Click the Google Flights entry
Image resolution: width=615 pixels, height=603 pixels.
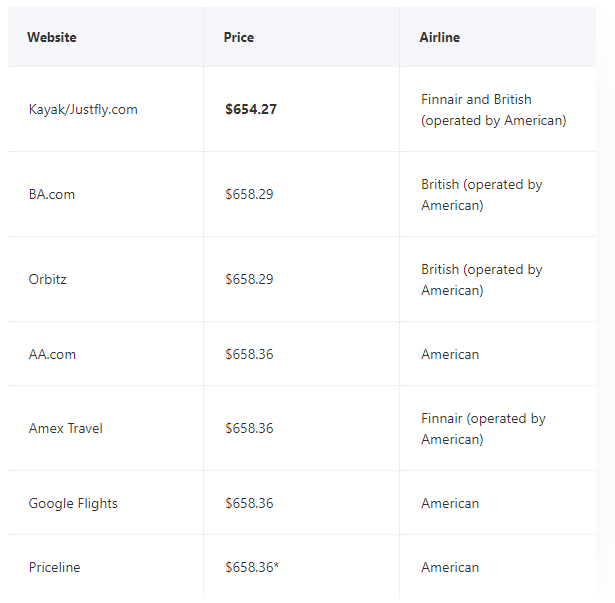point(73,503)
